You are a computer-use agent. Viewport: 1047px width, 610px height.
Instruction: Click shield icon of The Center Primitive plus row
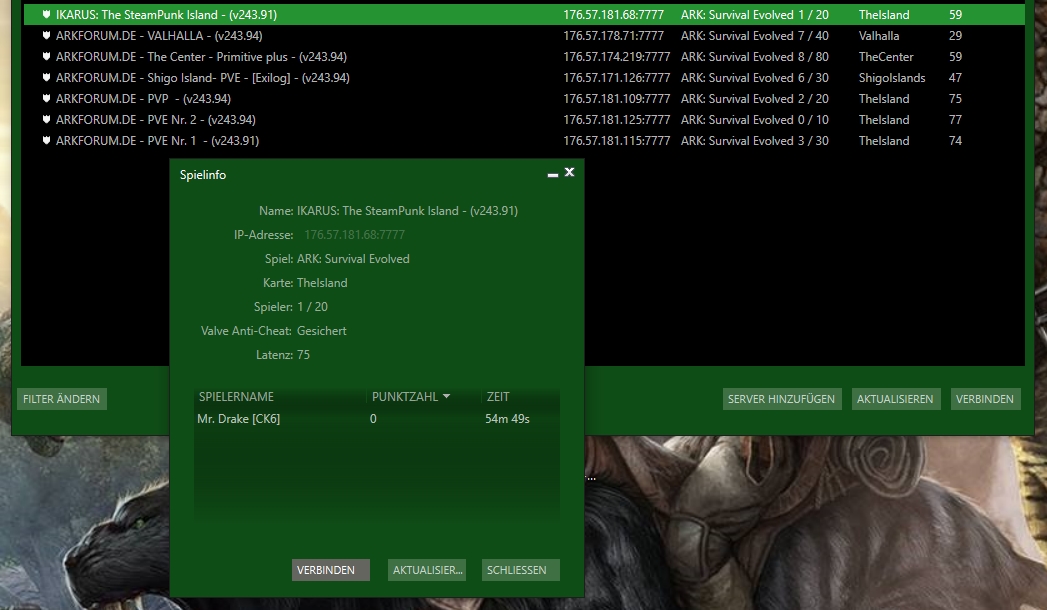pos(46,56)
